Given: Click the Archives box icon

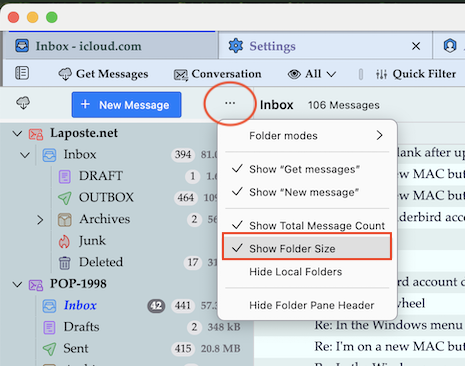Looking at the screenshot, I should 65,220.
